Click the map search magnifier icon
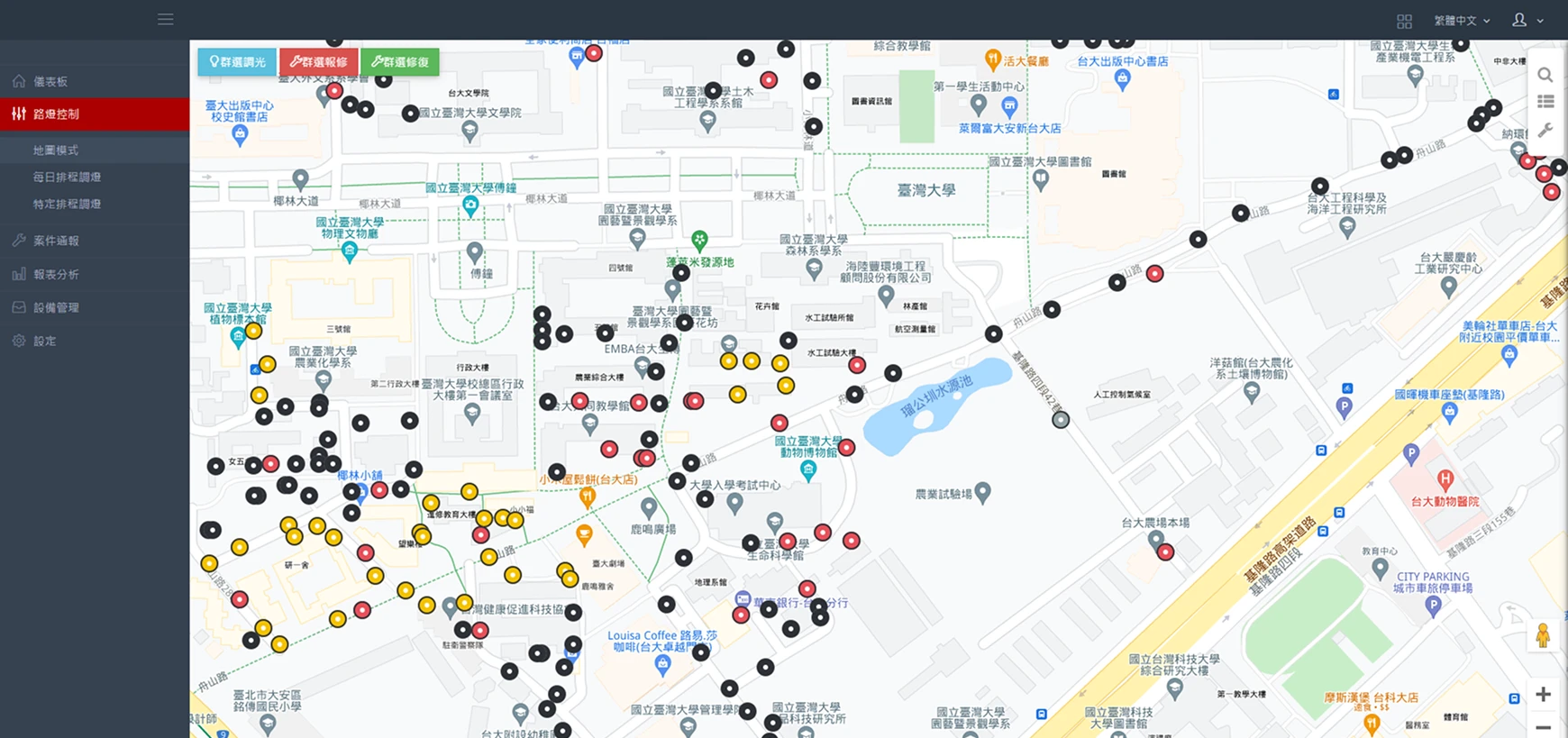The width and height of the screenshot is (1568, 738). [x=1545, y=75]
